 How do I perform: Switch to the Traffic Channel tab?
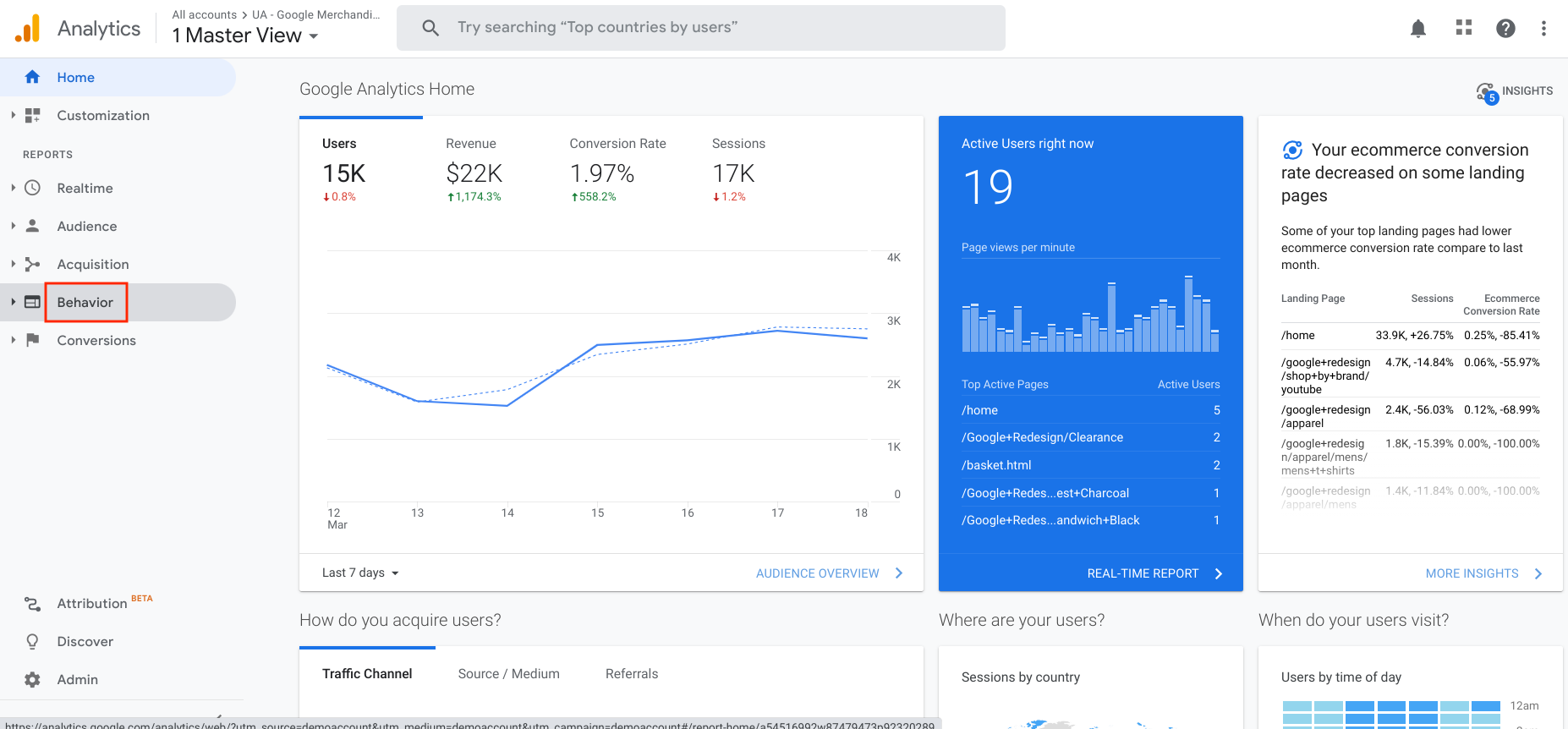(367, 673)
